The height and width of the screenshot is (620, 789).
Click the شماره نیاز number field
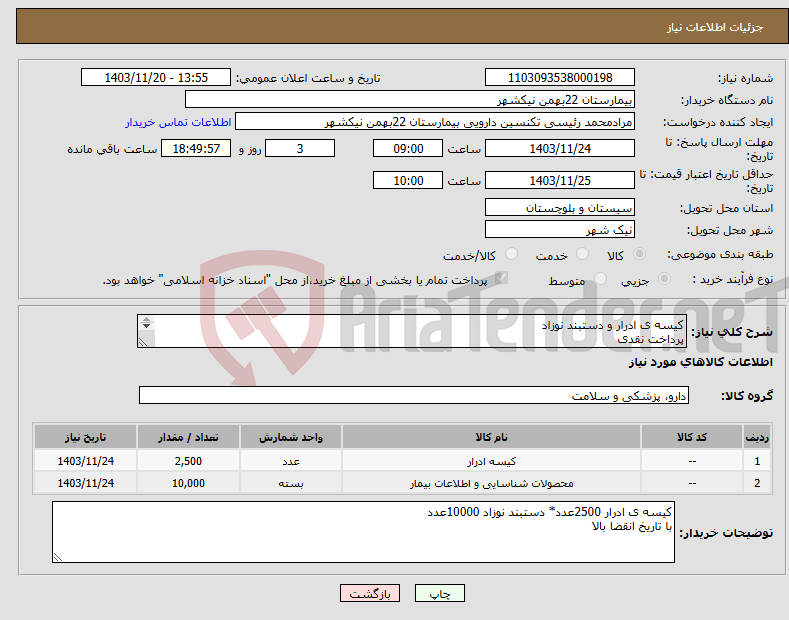(560, 78)
